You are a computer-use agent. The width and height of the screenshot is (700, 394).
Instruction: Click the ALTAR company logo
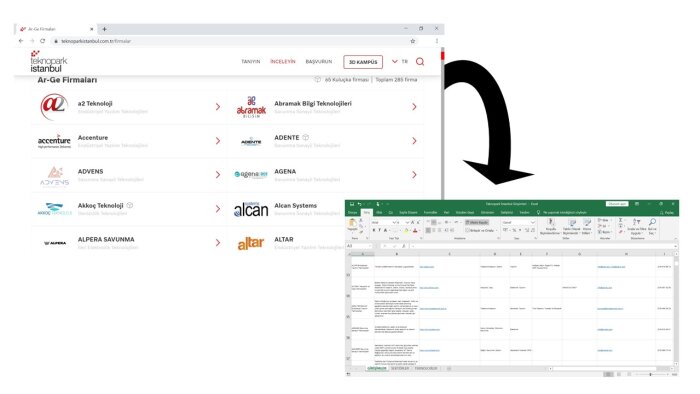[251, 243]
